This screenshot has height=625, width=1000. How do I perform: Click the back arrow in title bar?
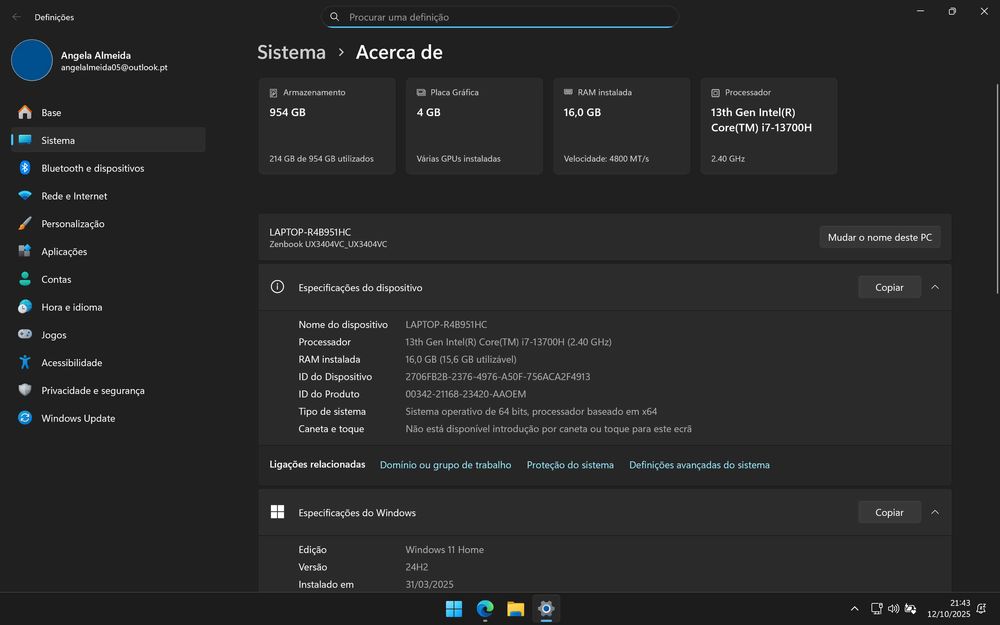click(x=17, y=17)
